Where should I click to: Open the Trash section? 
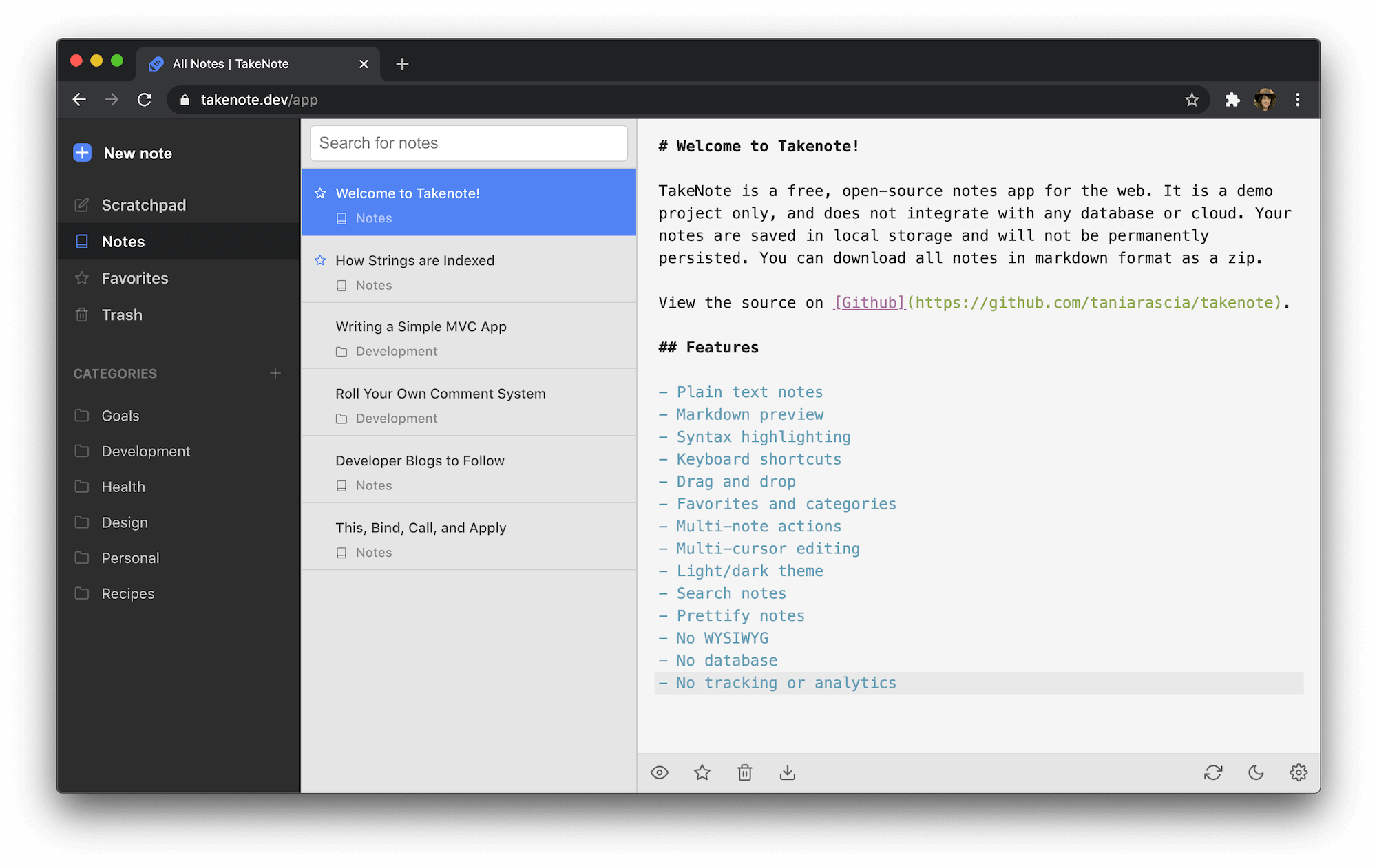(122, 313)
